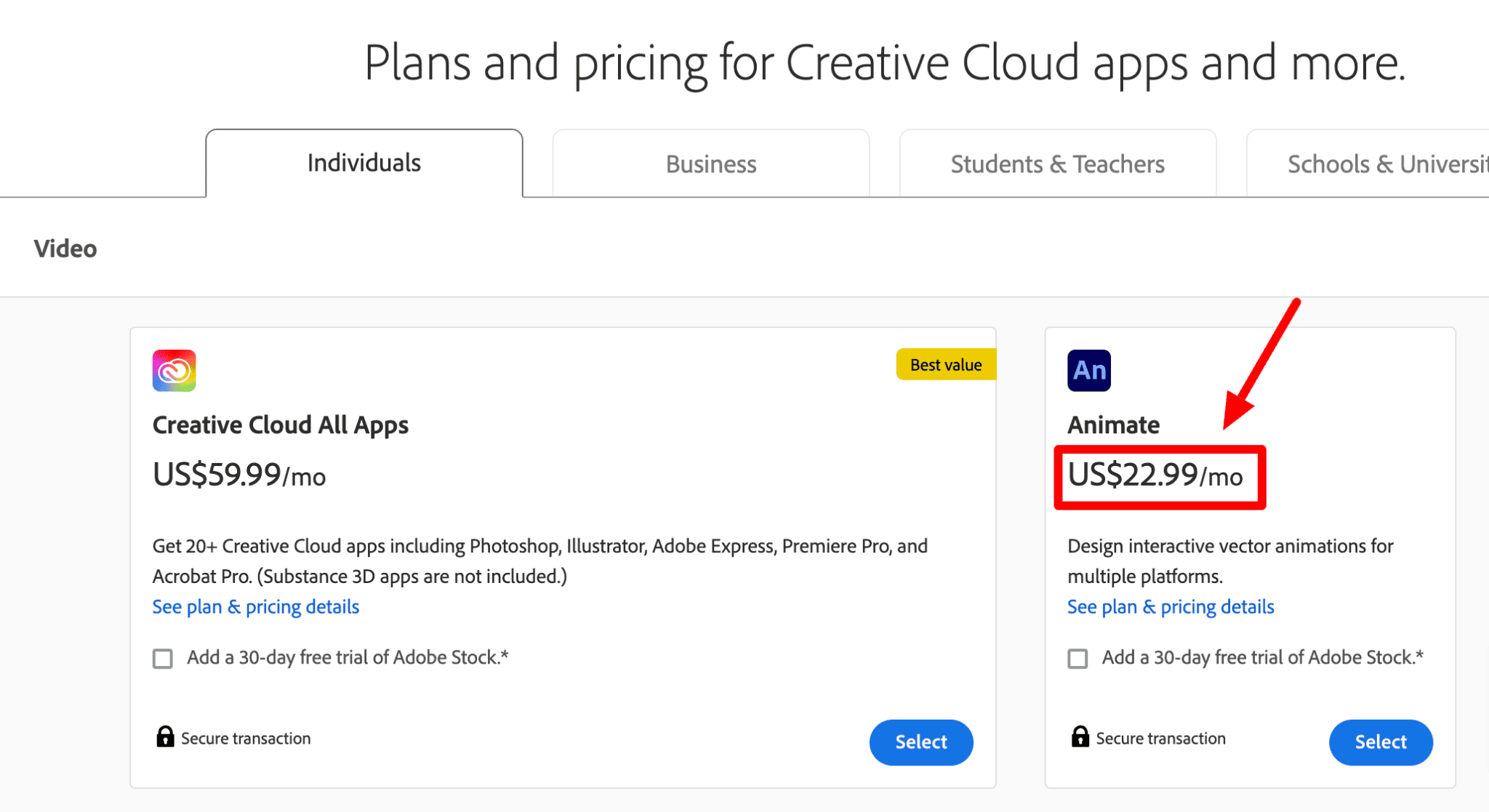Click the Best value badge
This screenshot has width=1489, height=812.
pos(945,364)
